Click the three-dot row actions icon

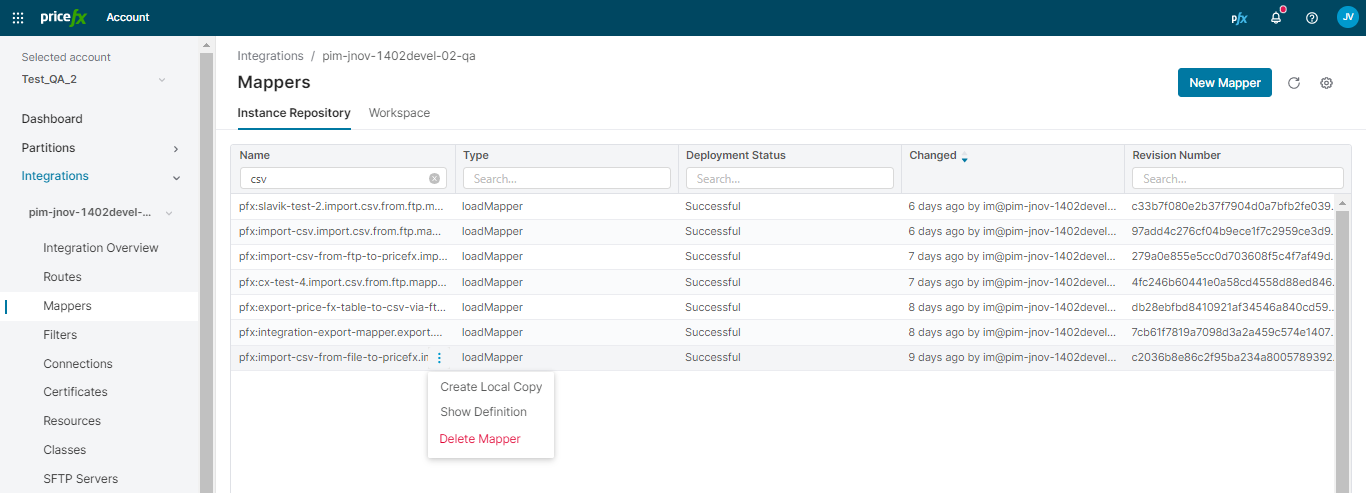click(x=439, y=358)
